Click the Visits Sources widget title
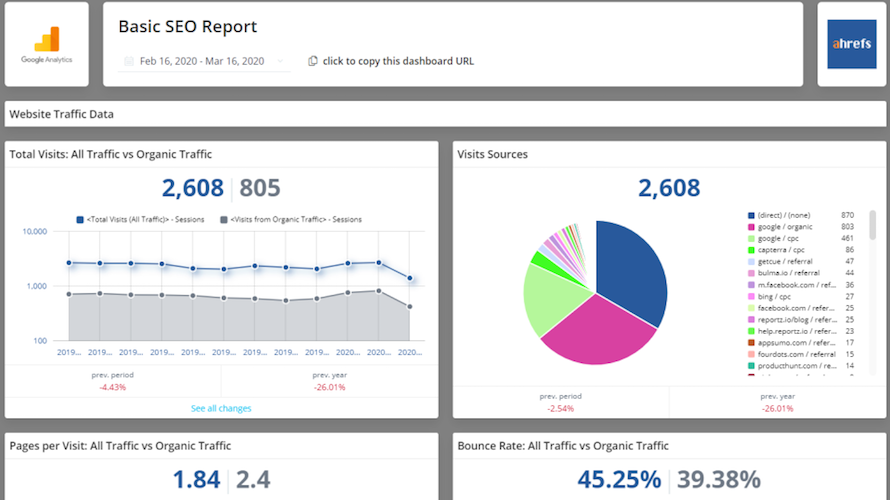 (492, 154)
